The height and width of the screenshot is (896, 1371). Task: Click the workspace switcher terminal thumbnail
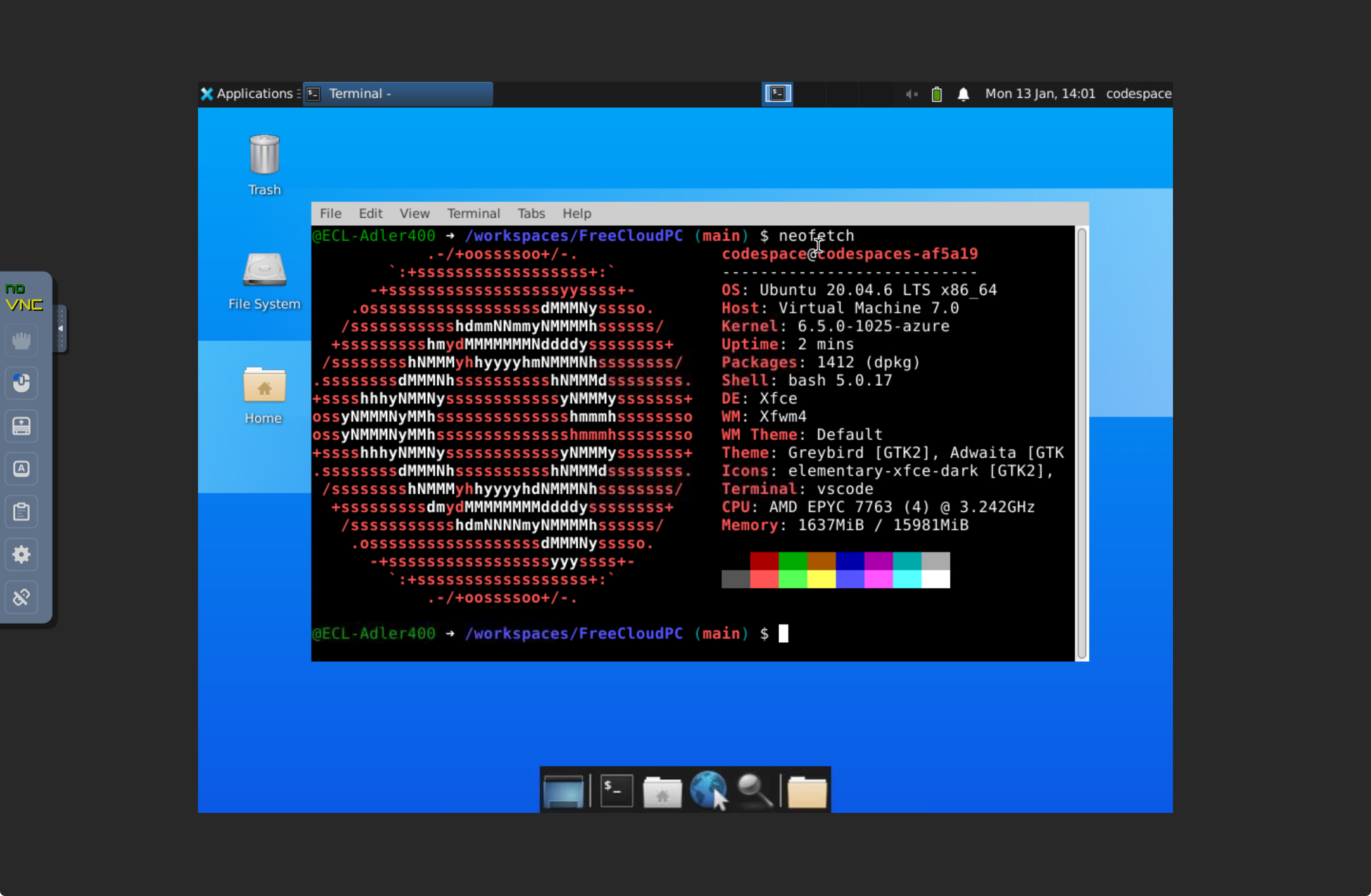point(778,94)
